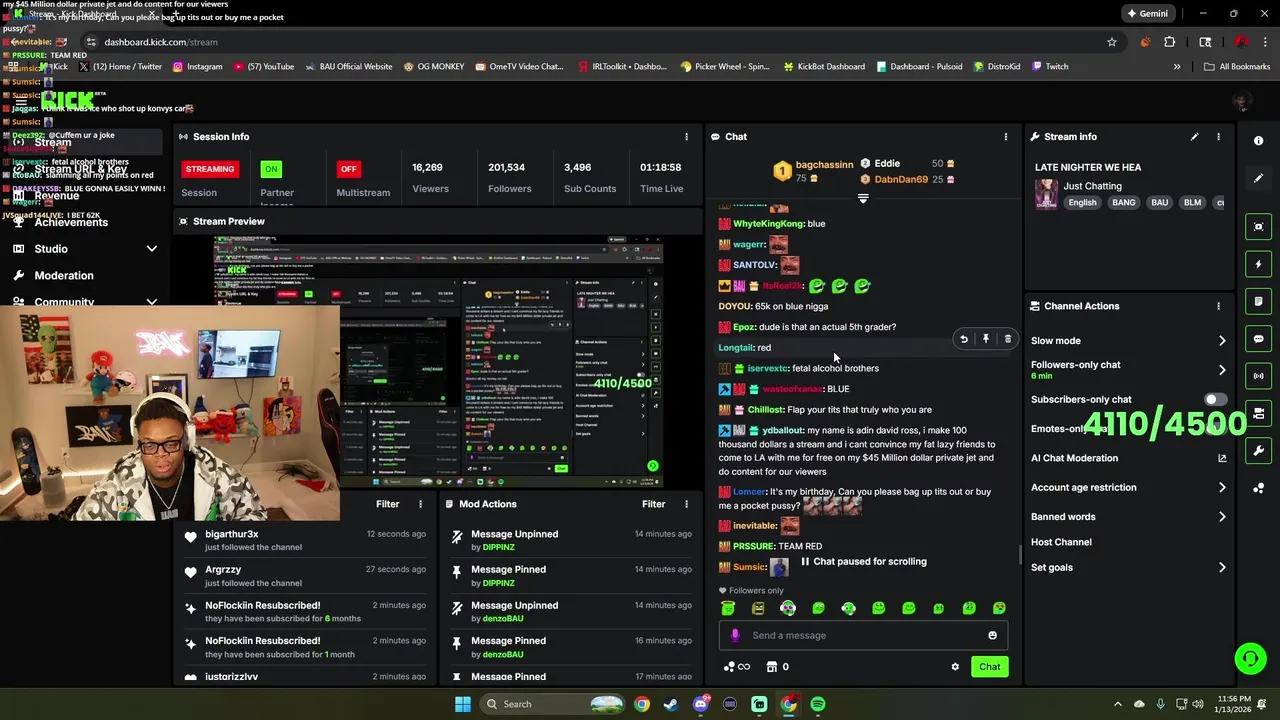This screenshot has width=1280, height=720.
Task: Click the wrench tools icon in the right rail
Action: [x=1258, y=451]
